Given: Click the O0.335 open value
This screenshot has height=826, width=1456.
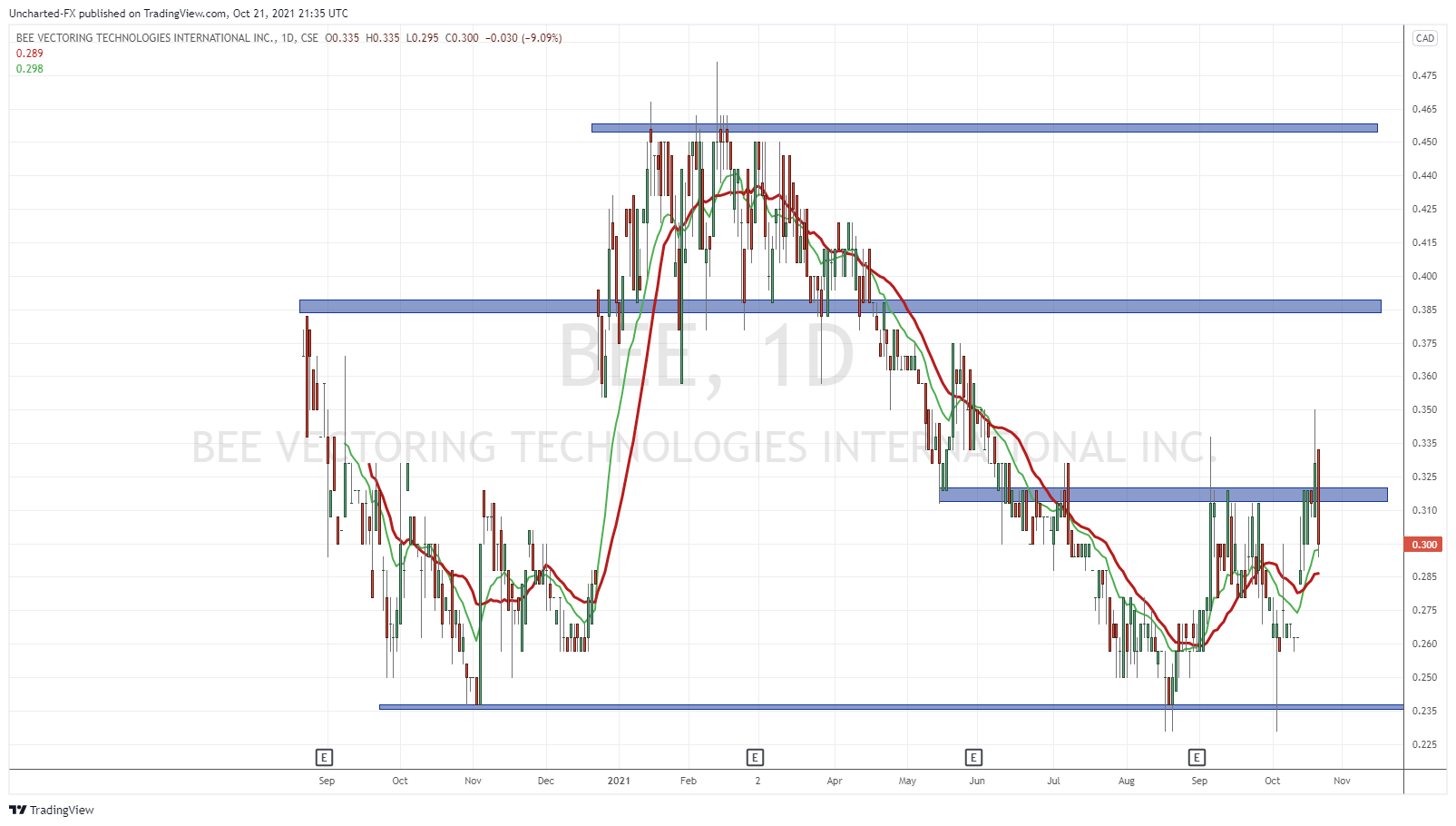Looking at the screenshot, I should (x=342, y=38).
